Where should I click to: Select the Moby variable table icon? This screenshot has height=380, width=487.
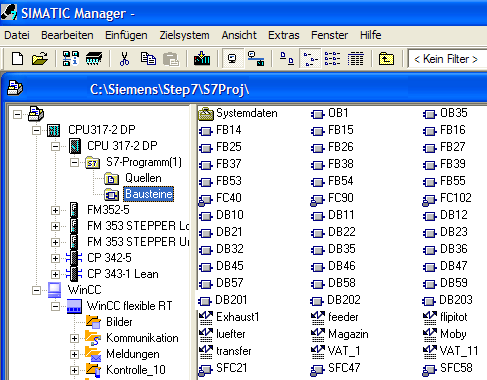point(430,335)
